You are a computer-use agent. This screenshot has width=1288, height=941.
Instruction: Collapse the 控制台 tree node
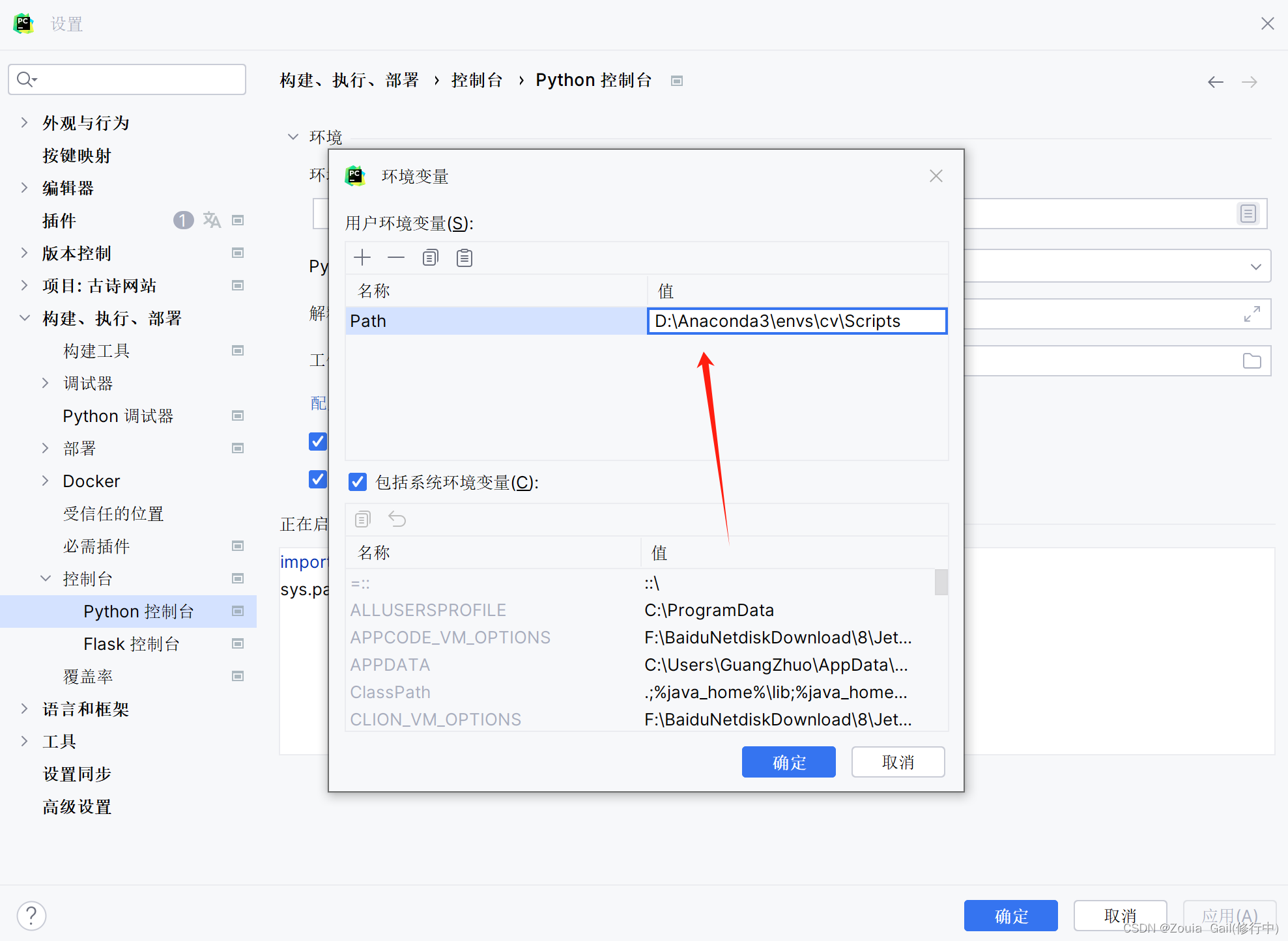click(46, 578)
